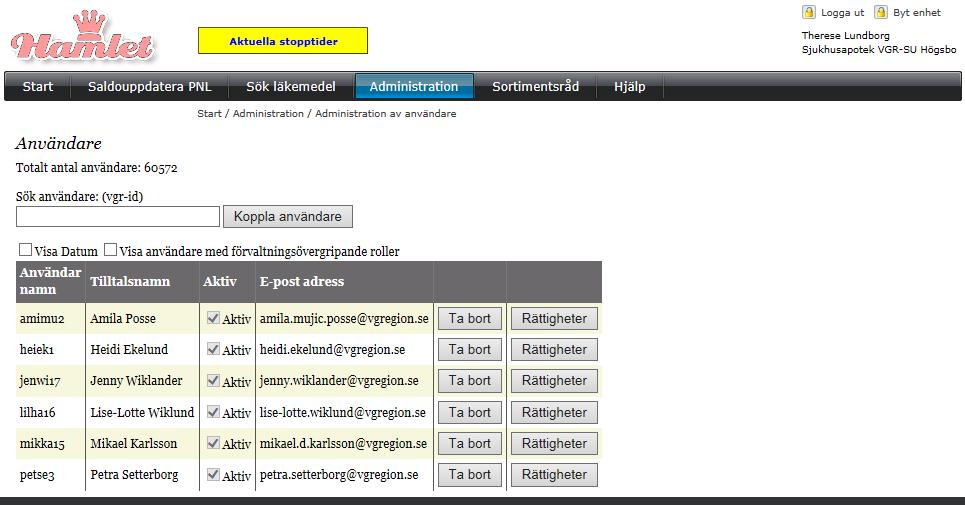
Task: Toggle Aktiv checkbox for Petra Setterborg
Action: [x=213, y=474]
